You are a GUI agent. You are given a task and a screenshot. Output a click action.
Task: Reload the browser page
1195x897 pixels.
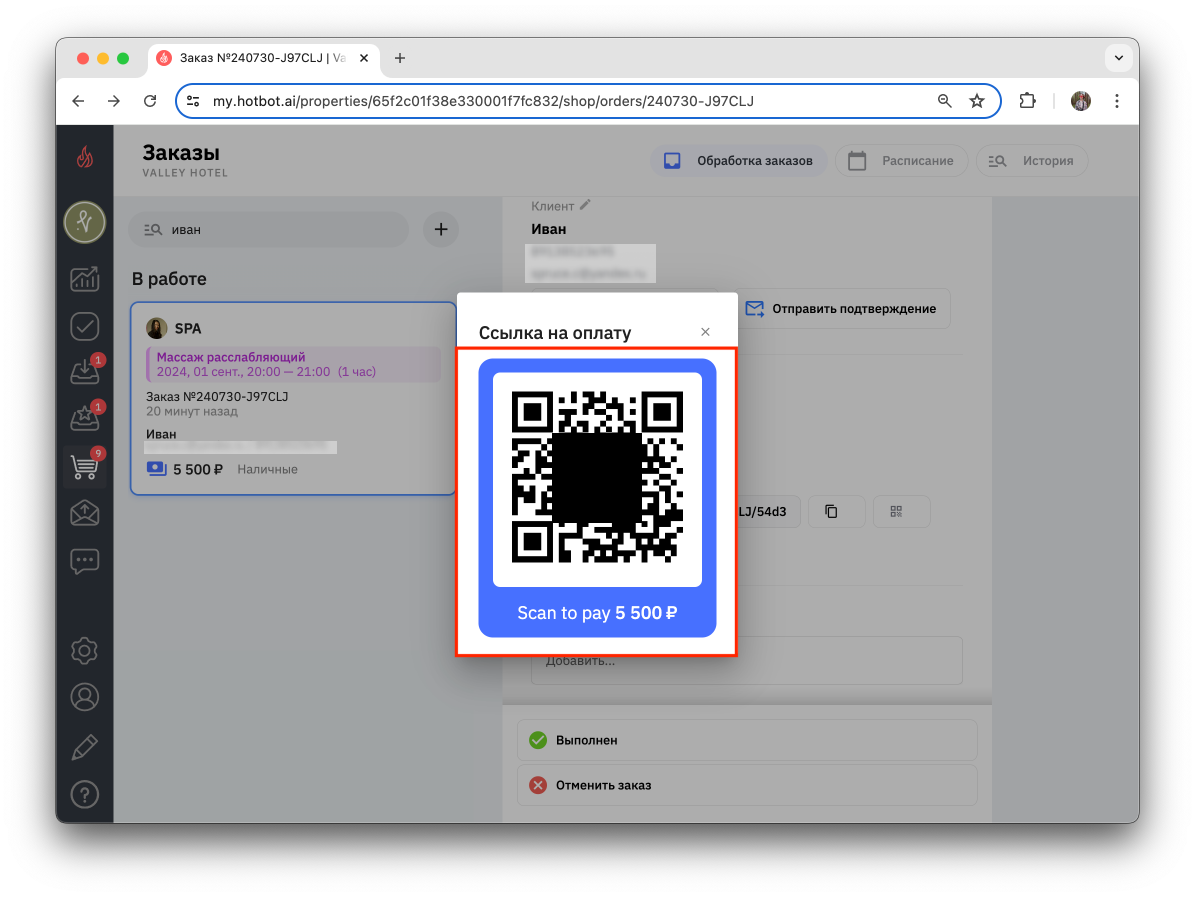pyautogui.click(x=150, y=101)
